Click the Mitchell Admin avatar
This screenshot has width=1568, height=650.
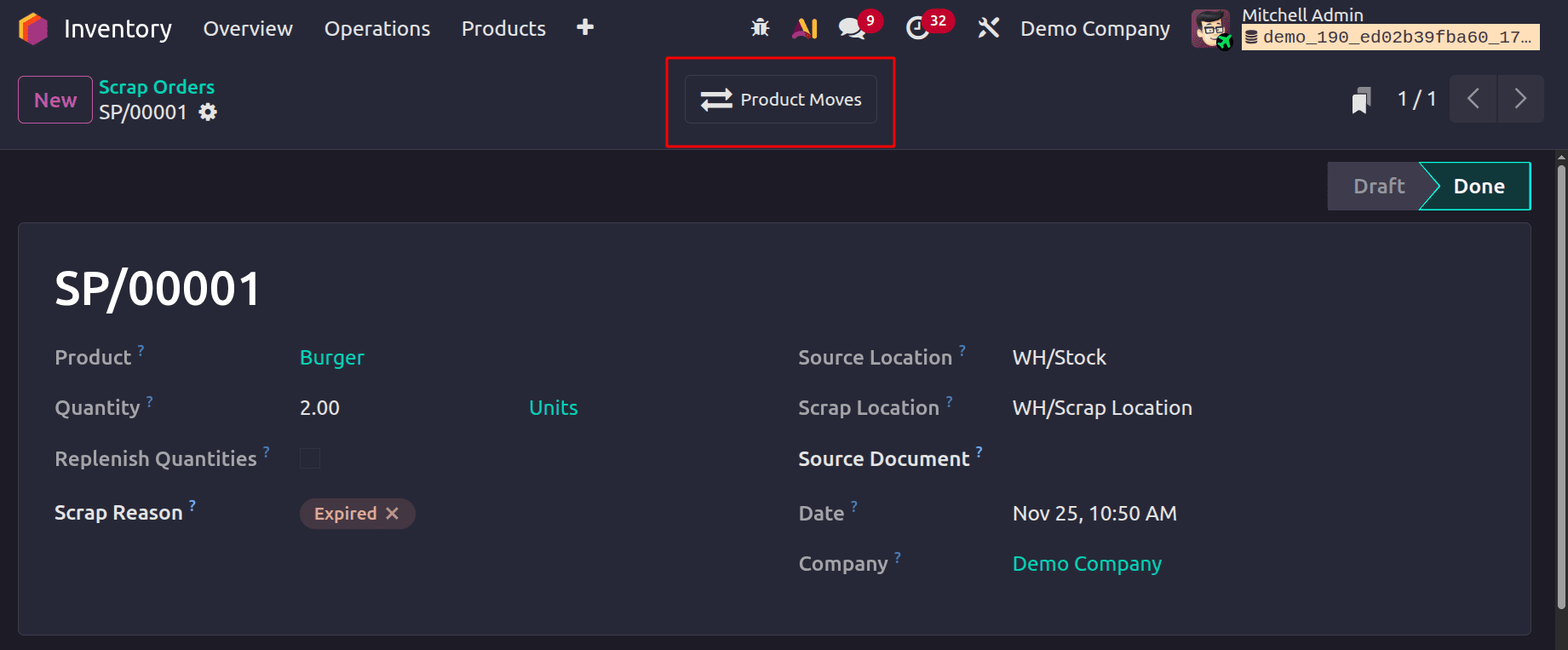pyautogui.click(x=1211, y=29)
